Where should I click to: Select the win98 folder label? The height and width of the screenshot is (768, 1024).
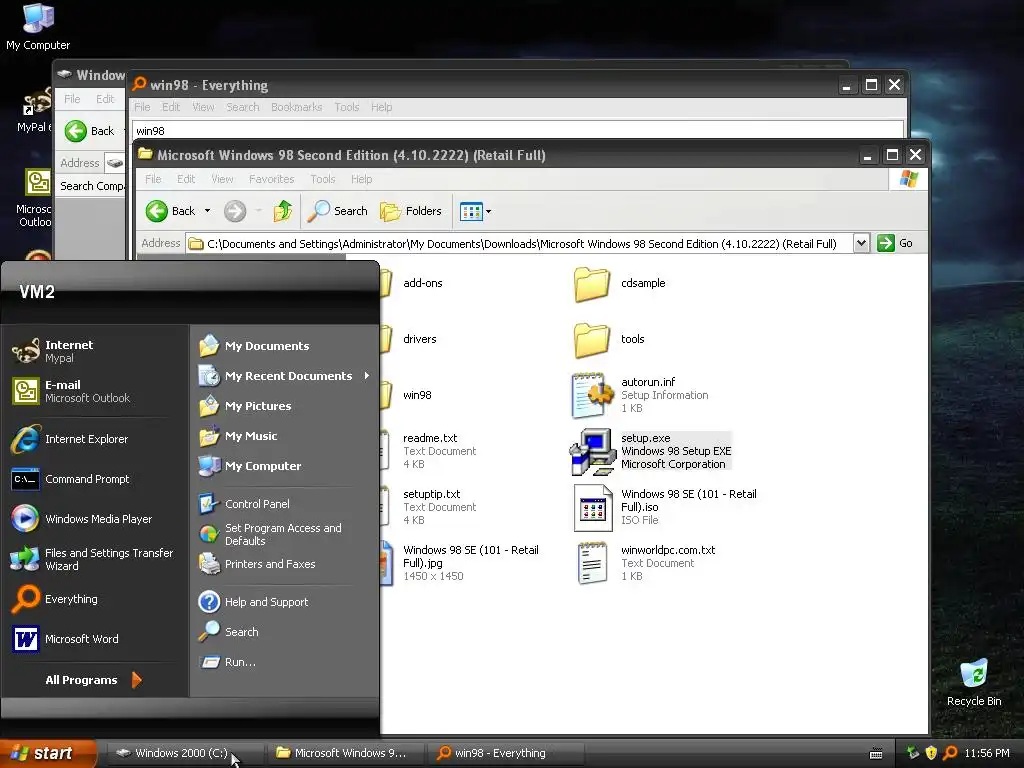417,396
